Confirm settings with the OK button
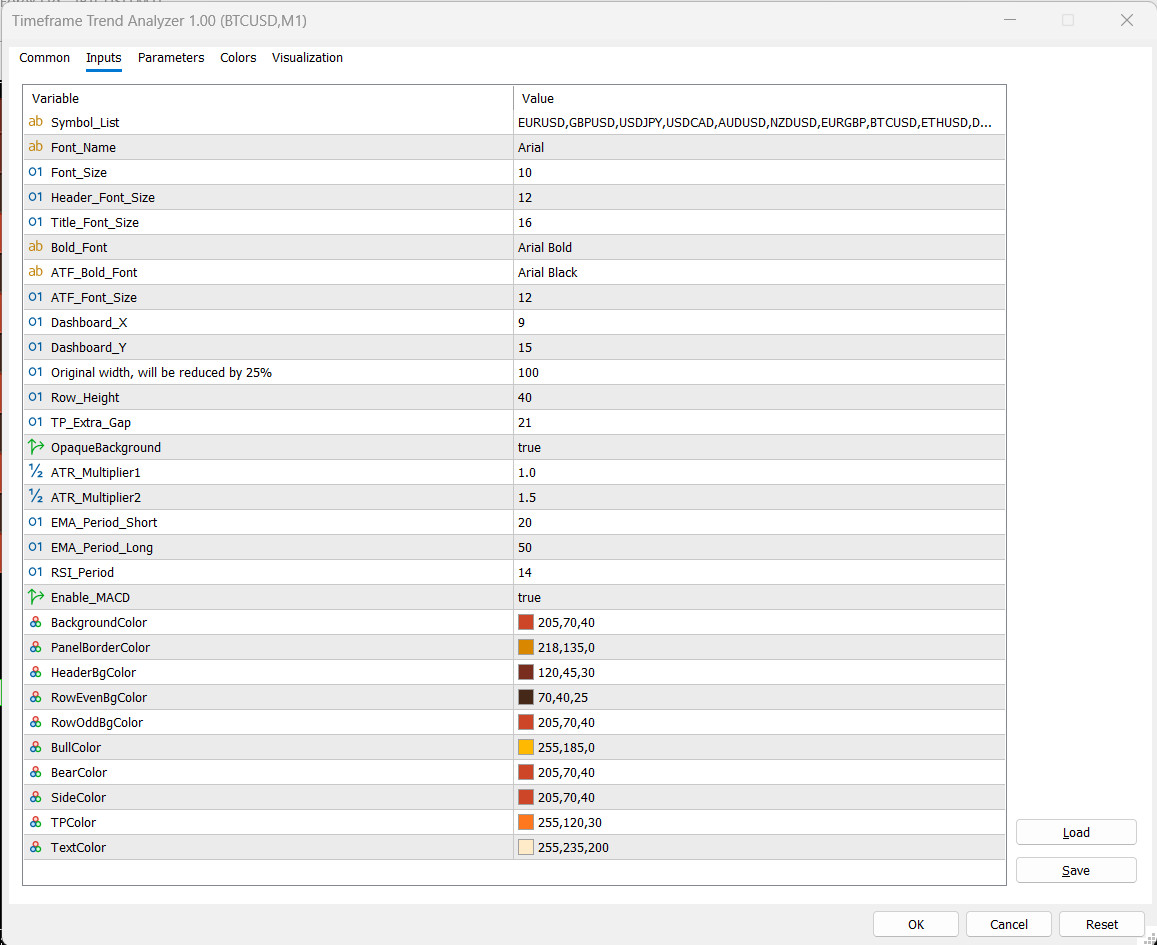The width and height of the screenshot is (1157, 945). click(916, 924)
